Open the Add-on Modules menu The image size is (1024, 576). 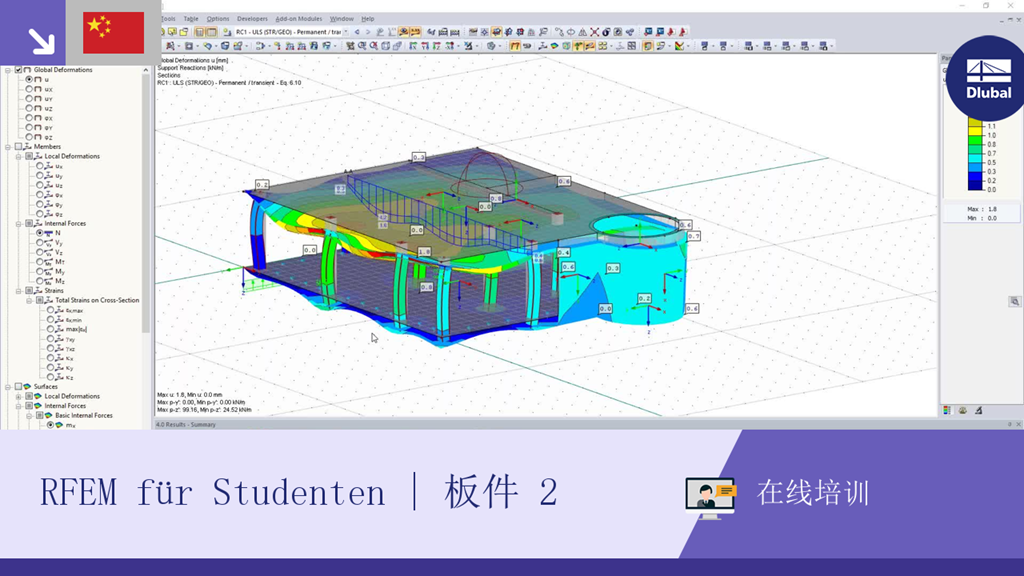(x=298, y=19)
